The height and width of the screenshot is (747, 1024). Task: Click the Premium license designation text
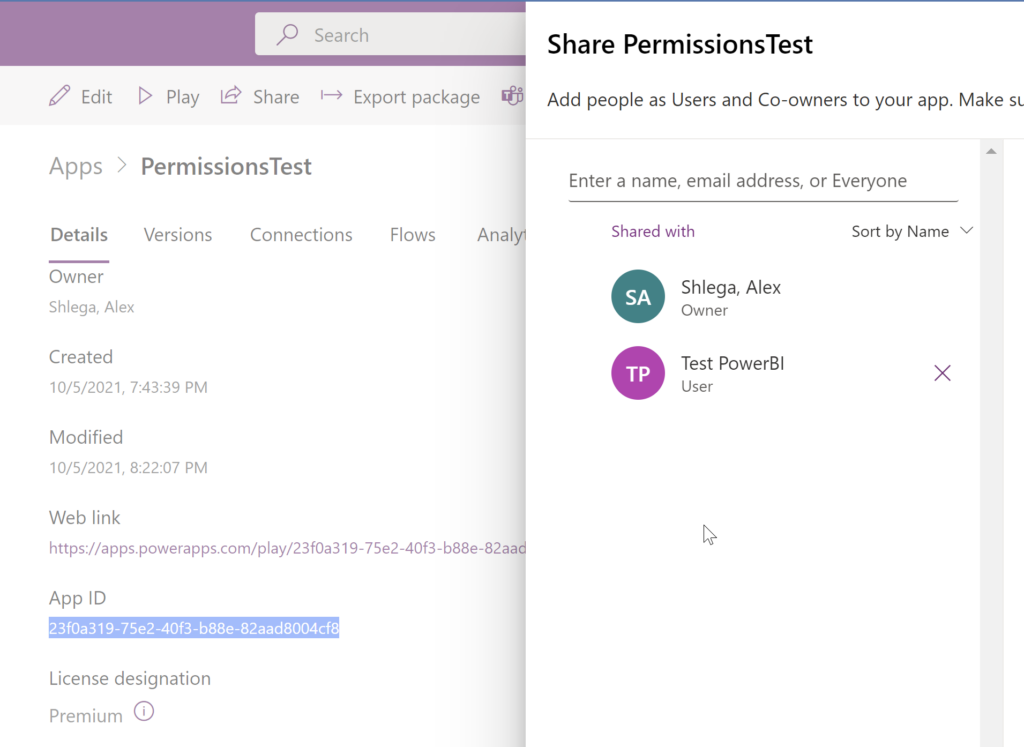(x=86, y=716)
